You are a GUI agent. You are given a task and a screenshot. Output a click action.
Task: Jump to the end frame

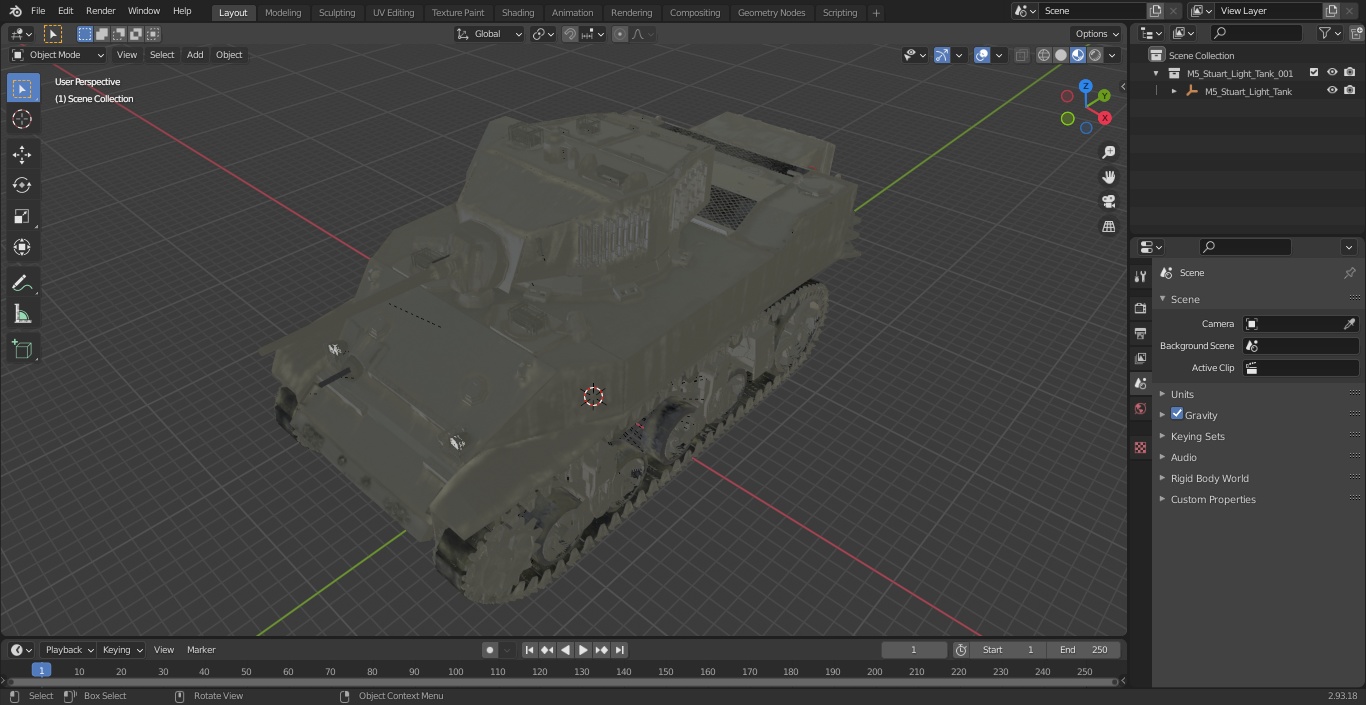[x=620, y=650]
